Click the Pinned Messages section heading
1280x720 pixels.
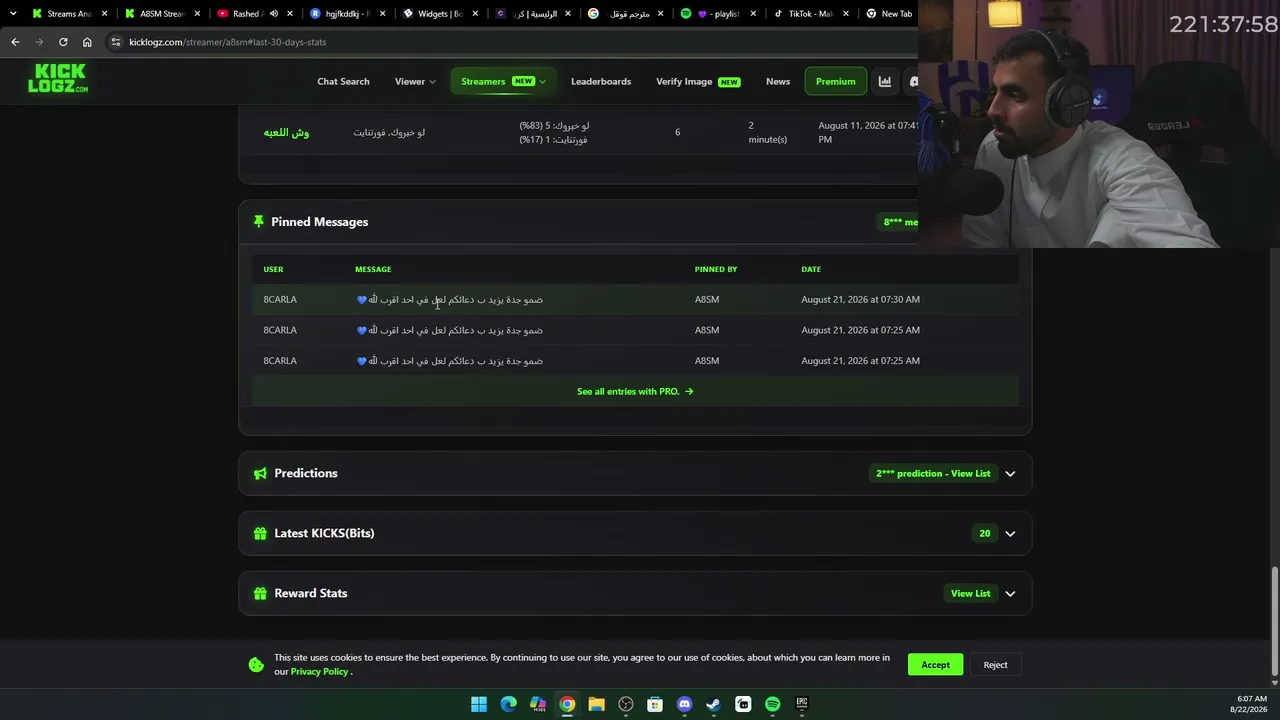[x=319, y=222]
